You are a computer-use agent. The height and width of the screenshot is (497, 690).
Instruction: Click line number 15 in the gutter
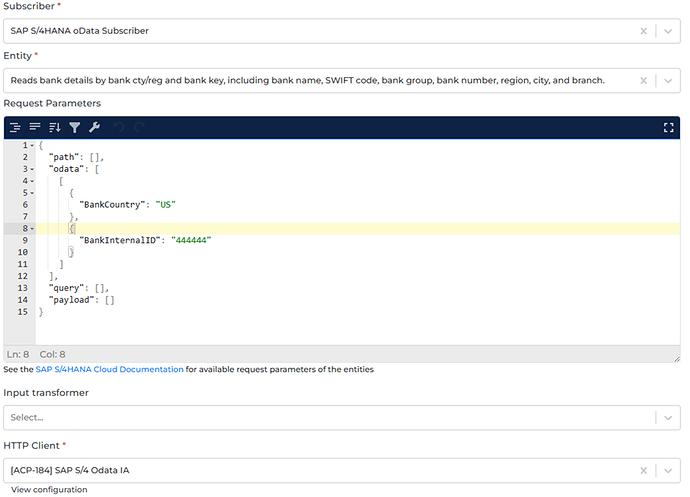pos(23,312)
